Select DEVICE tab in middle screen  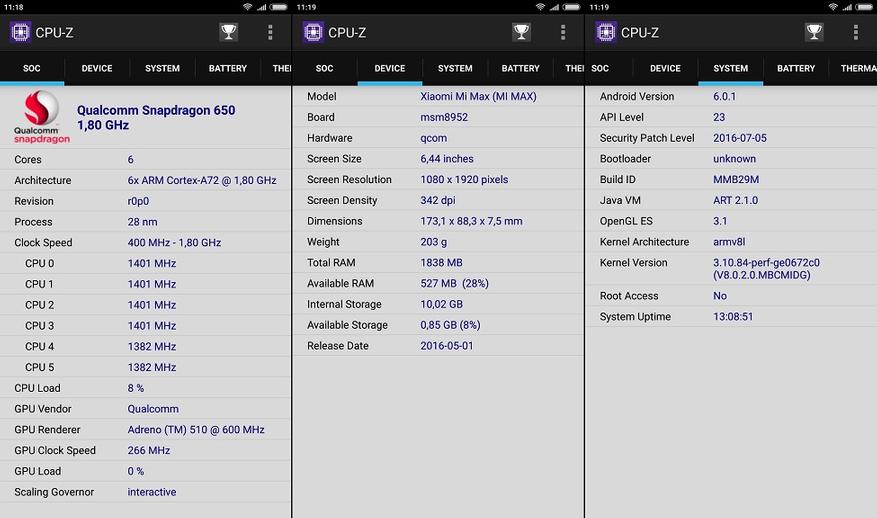click(390, 68)
